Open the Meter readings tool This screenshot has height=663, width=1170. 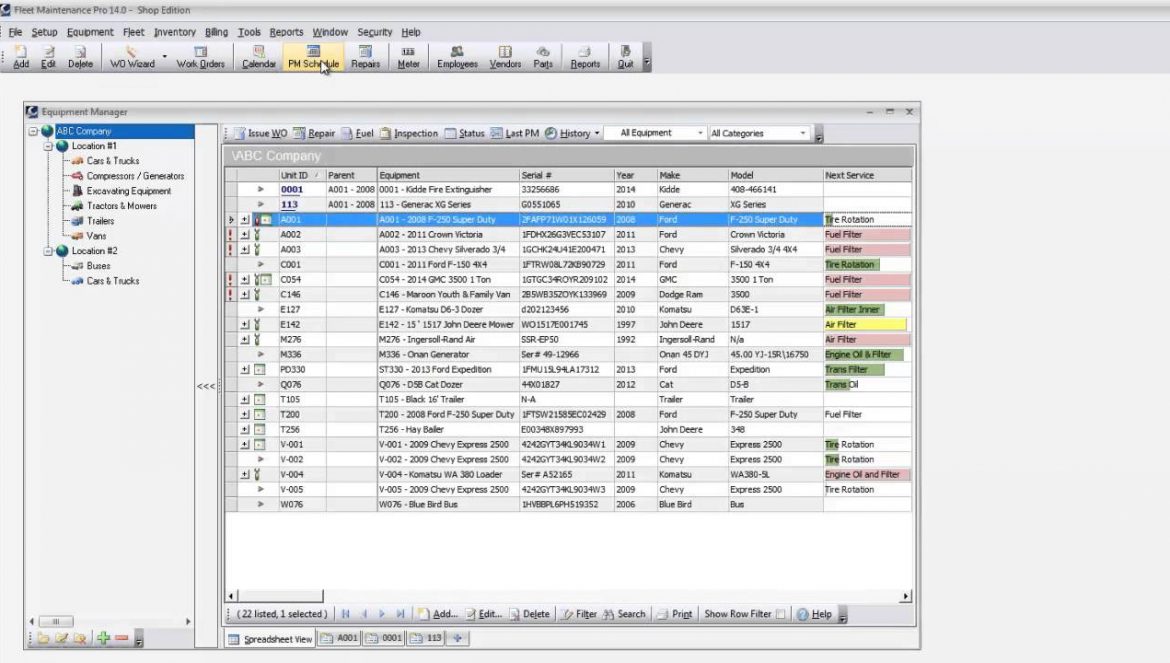(408, 57)
